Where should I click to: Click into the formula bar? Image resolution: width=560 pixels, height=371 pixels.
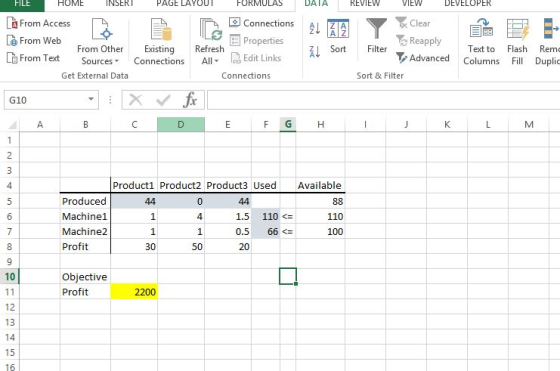[x=383, y=100]
